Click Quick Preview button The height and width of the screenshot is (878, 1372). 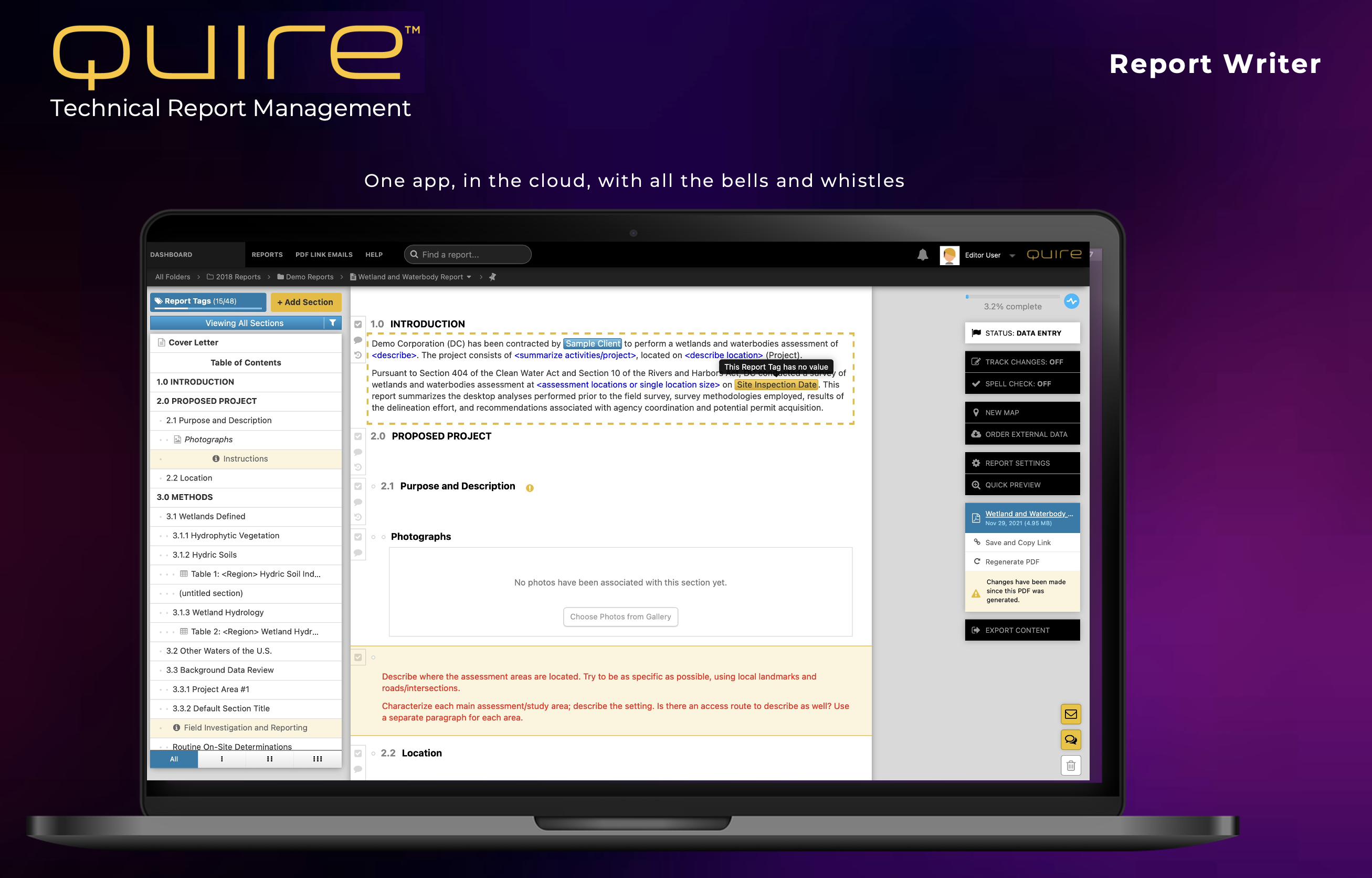pyautogui.click(x=1022, y=485)
